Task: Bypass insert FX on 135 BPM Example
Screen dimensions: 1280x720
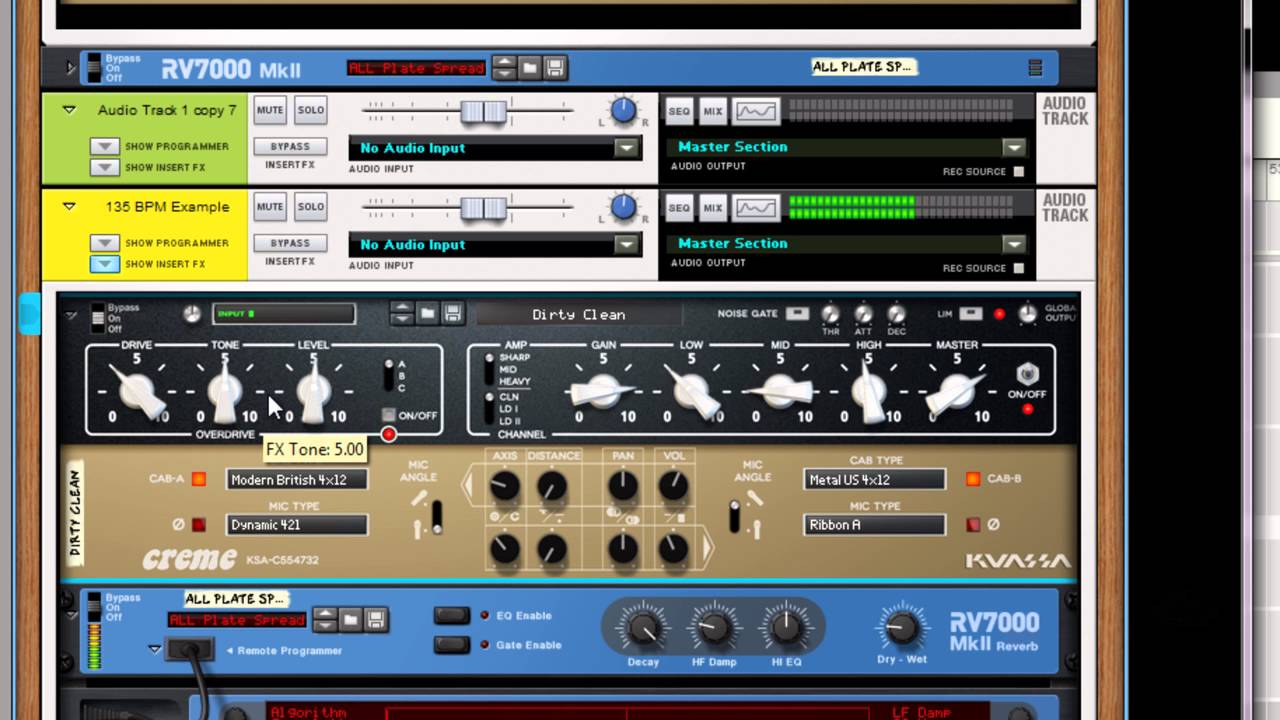Action: click(x=290, y=243)
